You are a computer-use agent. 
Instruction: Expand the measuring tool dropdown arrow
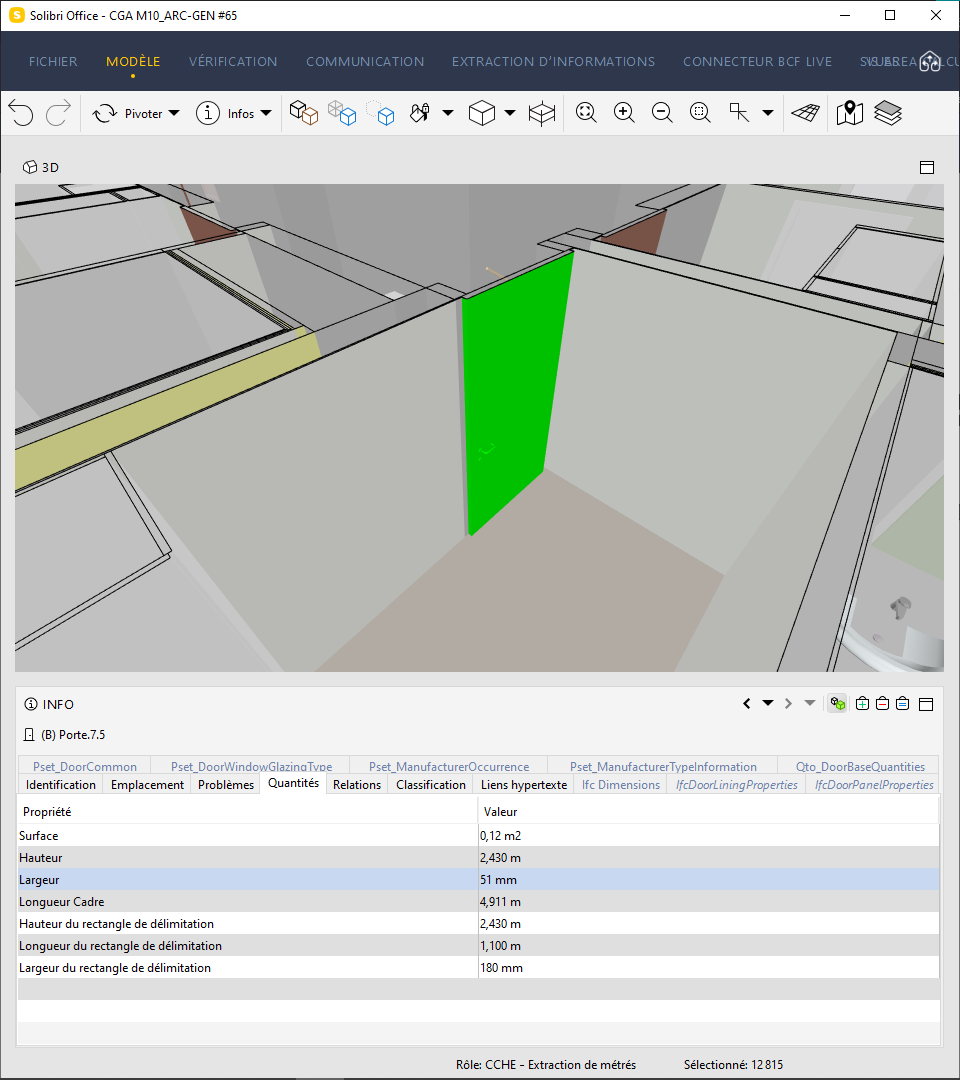point(768,113)
